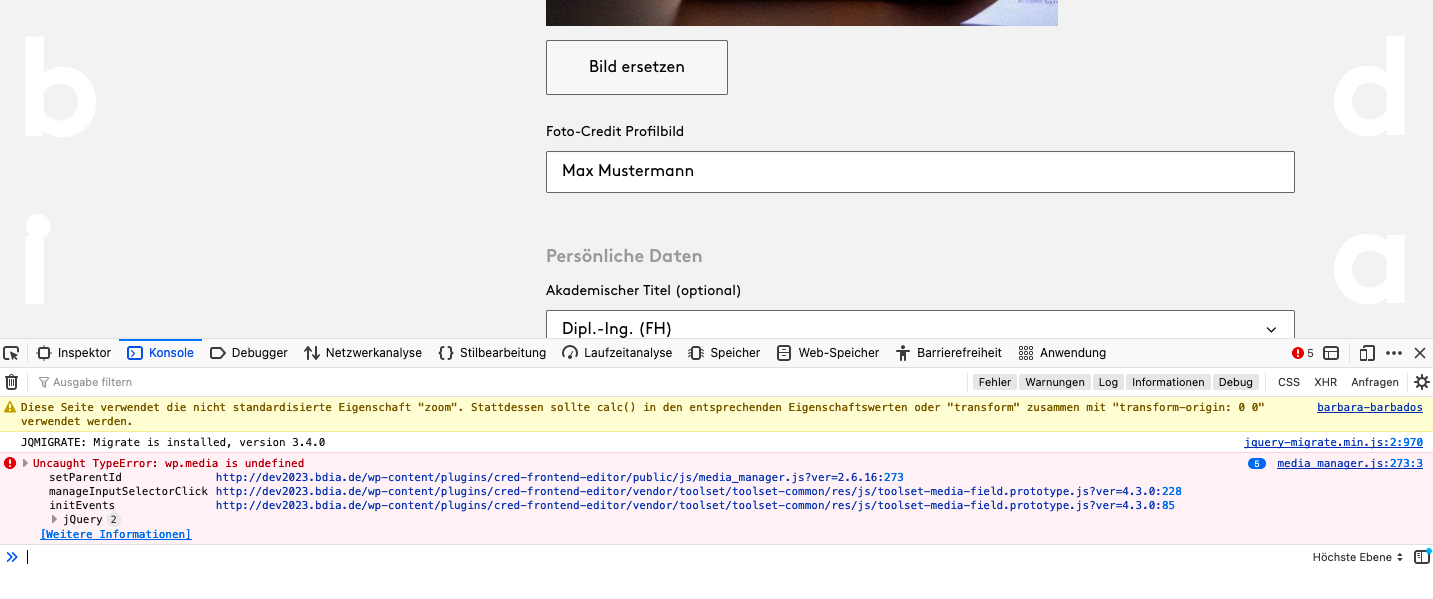Open the Höchste Ebene context selector

(x=1357, y=557)
